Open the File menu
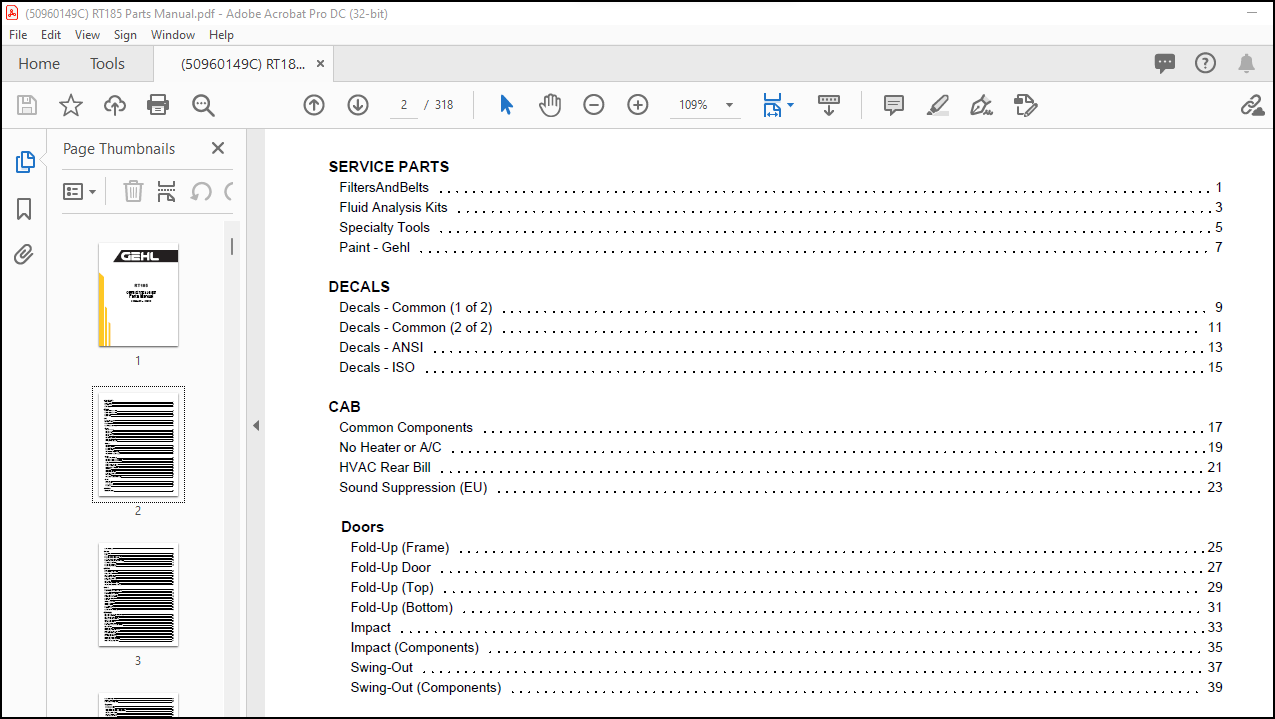This screenshot has width=1275, height=719. click(x=18, y=34)
